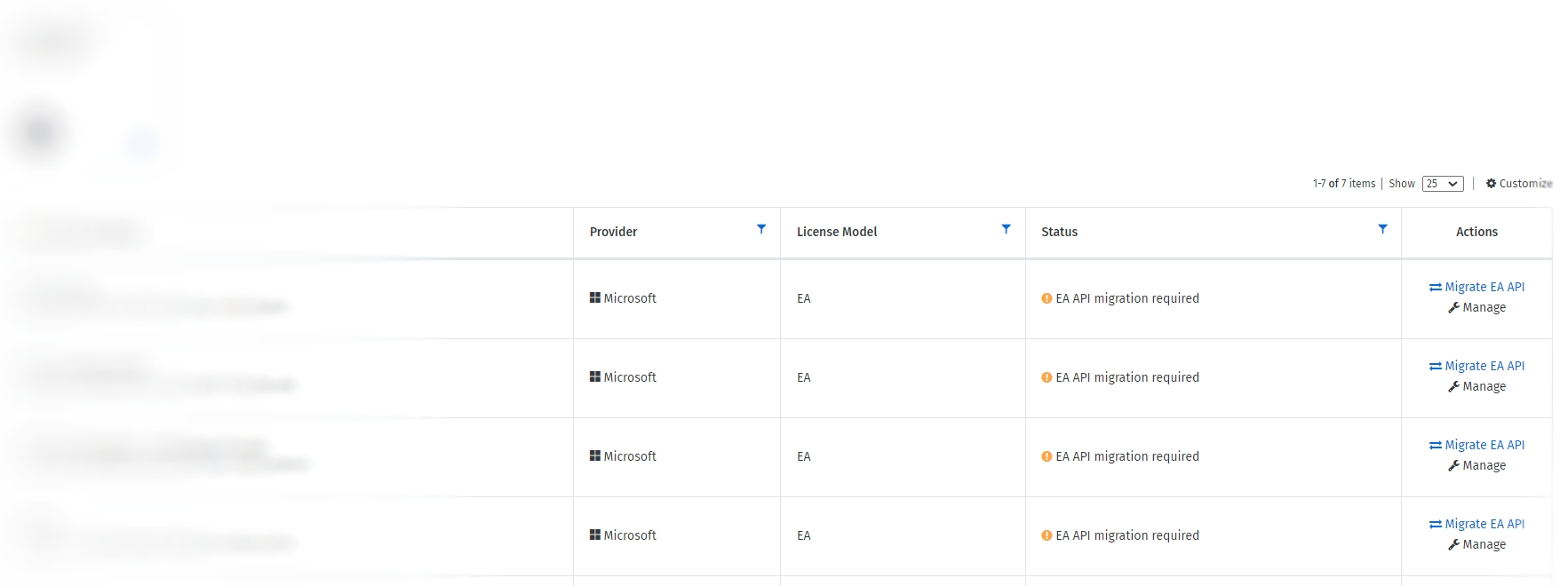Open the License Model column filter
Image resolution: width=1568 pixels, height=586 pixels.
pos(1006,229)
